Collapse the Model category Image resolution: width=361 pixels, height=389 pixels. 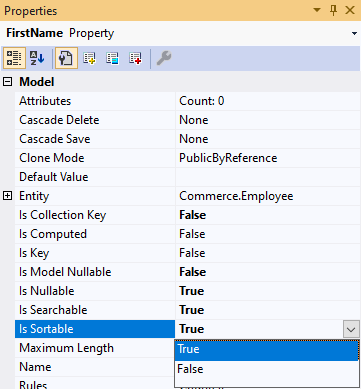(x=7, y=82)
